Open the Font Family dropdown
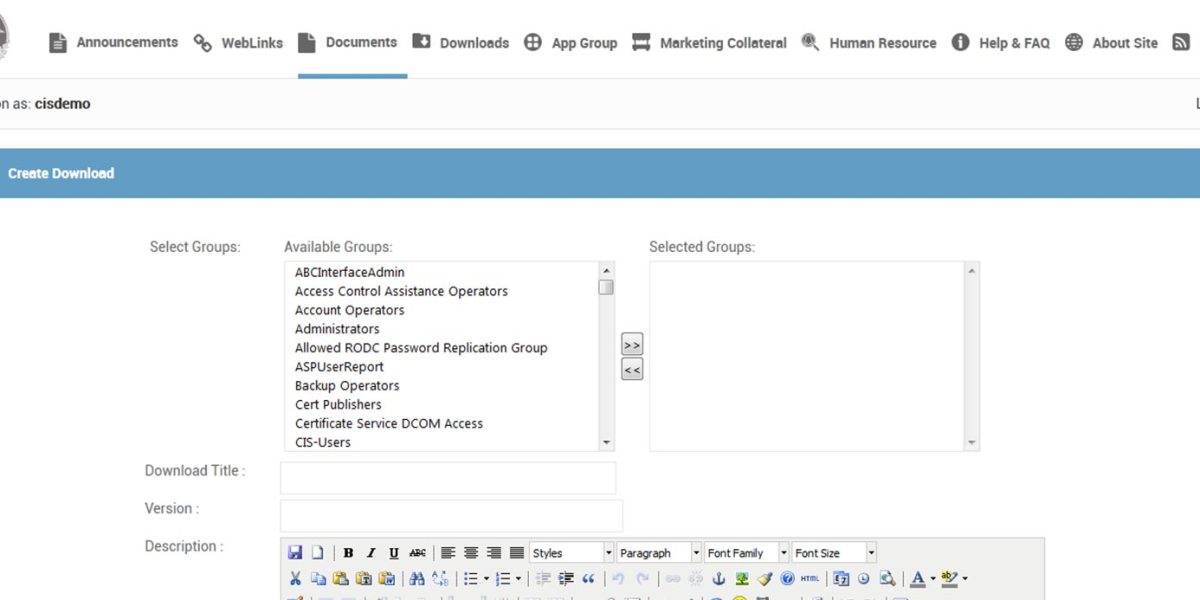The width and height of the screenshot is (1200, 600). 745,552
